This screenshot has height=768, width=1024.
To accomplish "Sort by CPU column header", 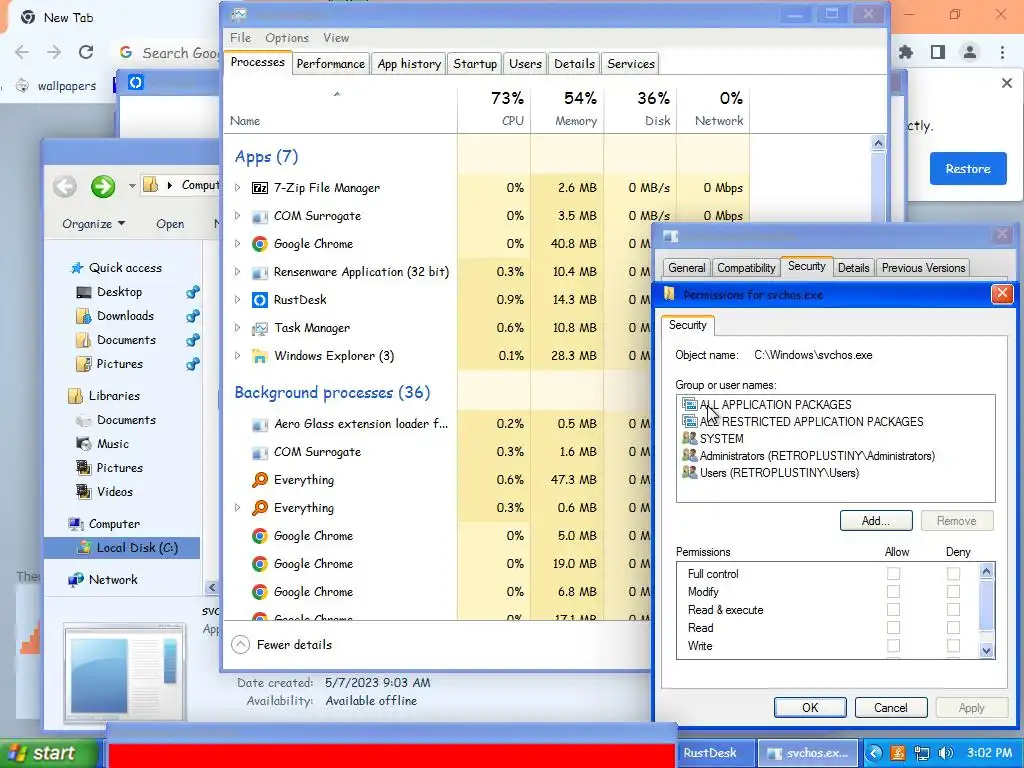I will [x=494, y=108].
